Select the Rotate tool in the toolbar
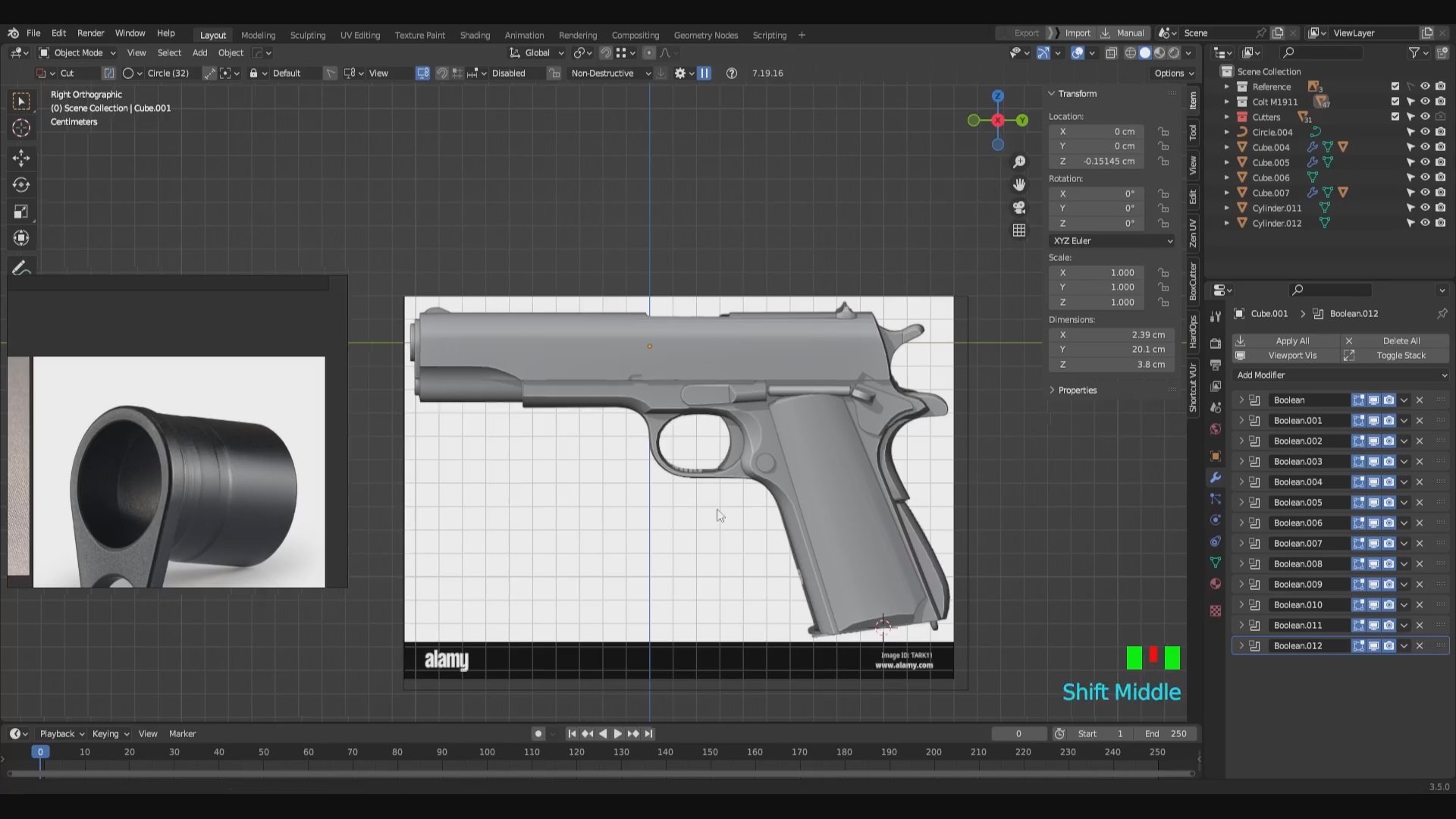1456x819 pixels. point(20,184)
